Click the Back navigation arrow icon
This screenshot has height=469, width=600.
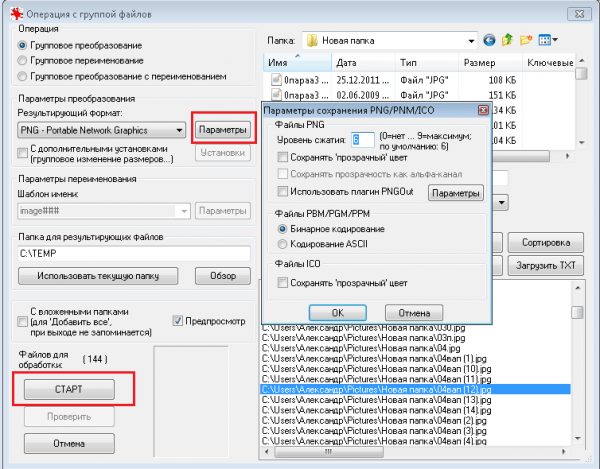click(x=489, y=41)
